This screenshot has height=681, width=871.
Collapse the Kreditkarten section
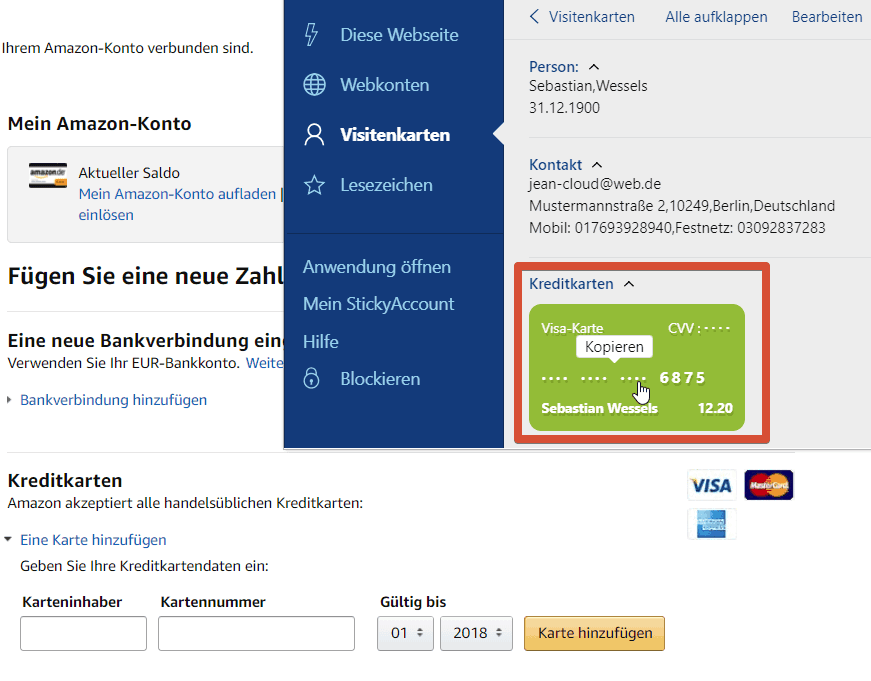(x=629, y=283)
